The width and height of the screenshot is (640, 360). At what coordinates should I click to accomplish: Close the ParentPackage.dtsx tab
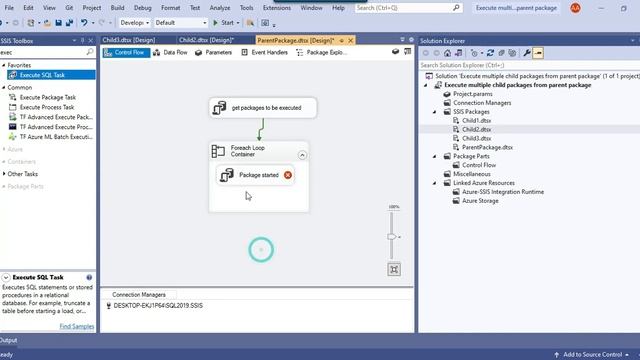click(351, 40)
